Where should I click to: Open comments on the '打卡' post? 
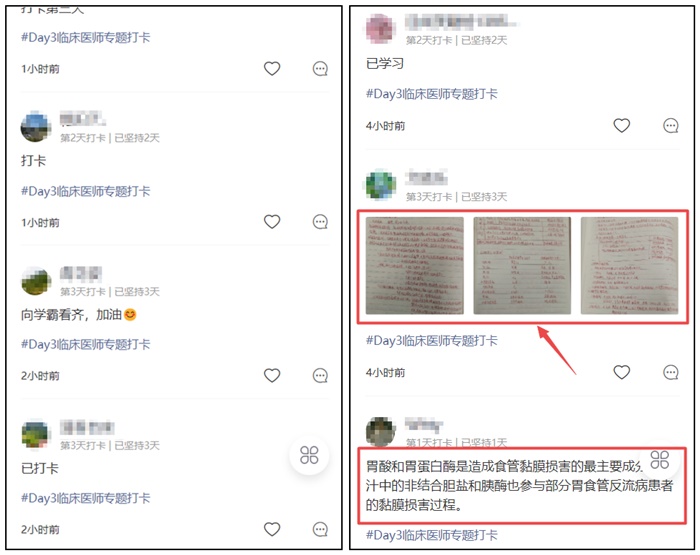320,222
